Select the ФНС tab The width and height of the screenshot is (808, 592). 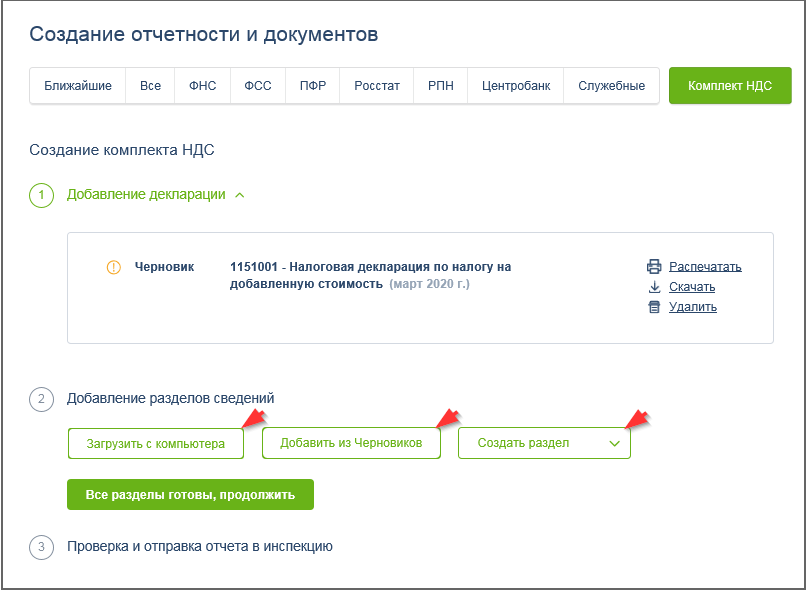[202, 86]
